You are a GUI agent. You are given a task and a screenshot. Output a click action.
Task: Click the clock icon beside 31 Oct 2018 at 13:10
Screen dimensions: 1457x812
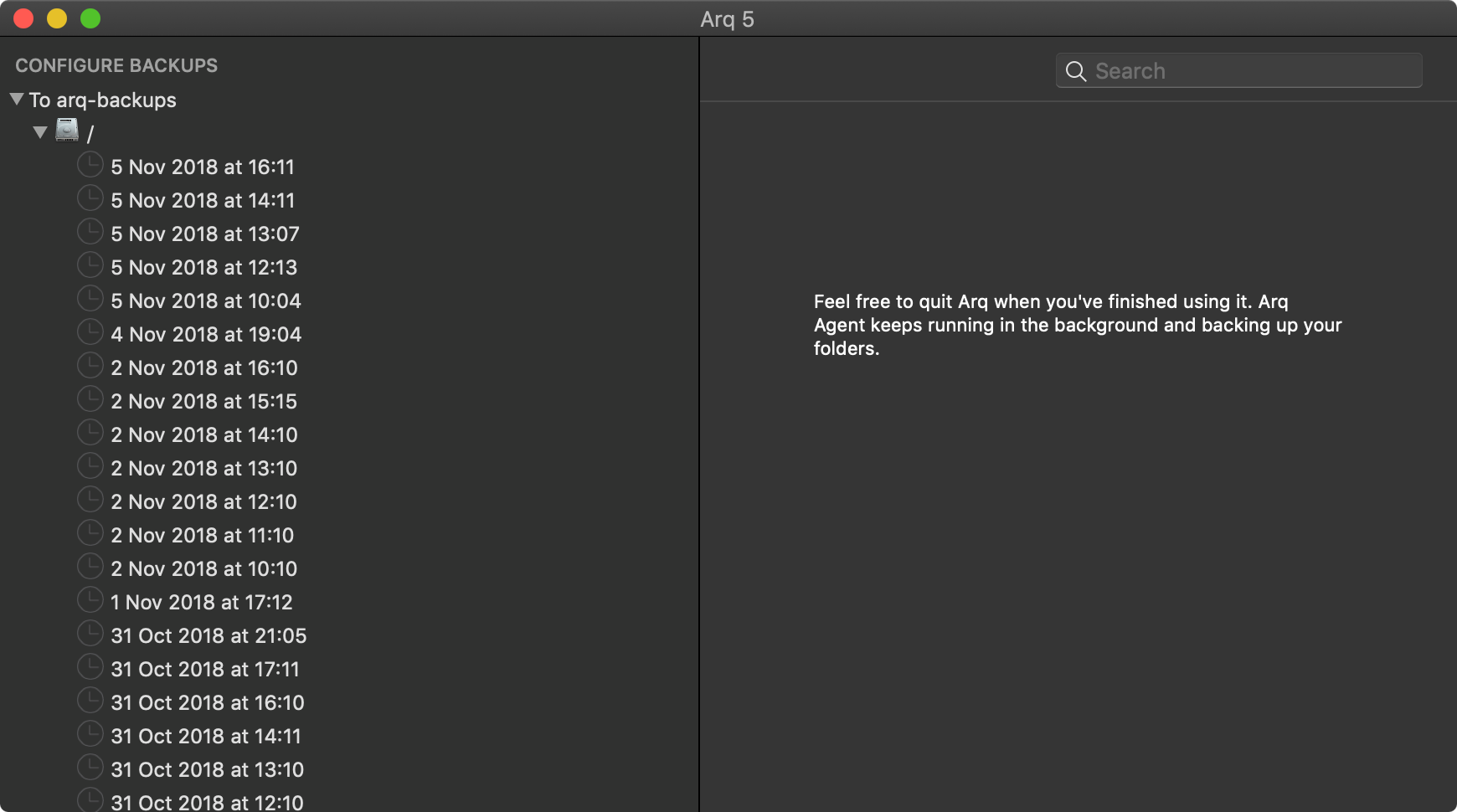[x=90, y=768]
